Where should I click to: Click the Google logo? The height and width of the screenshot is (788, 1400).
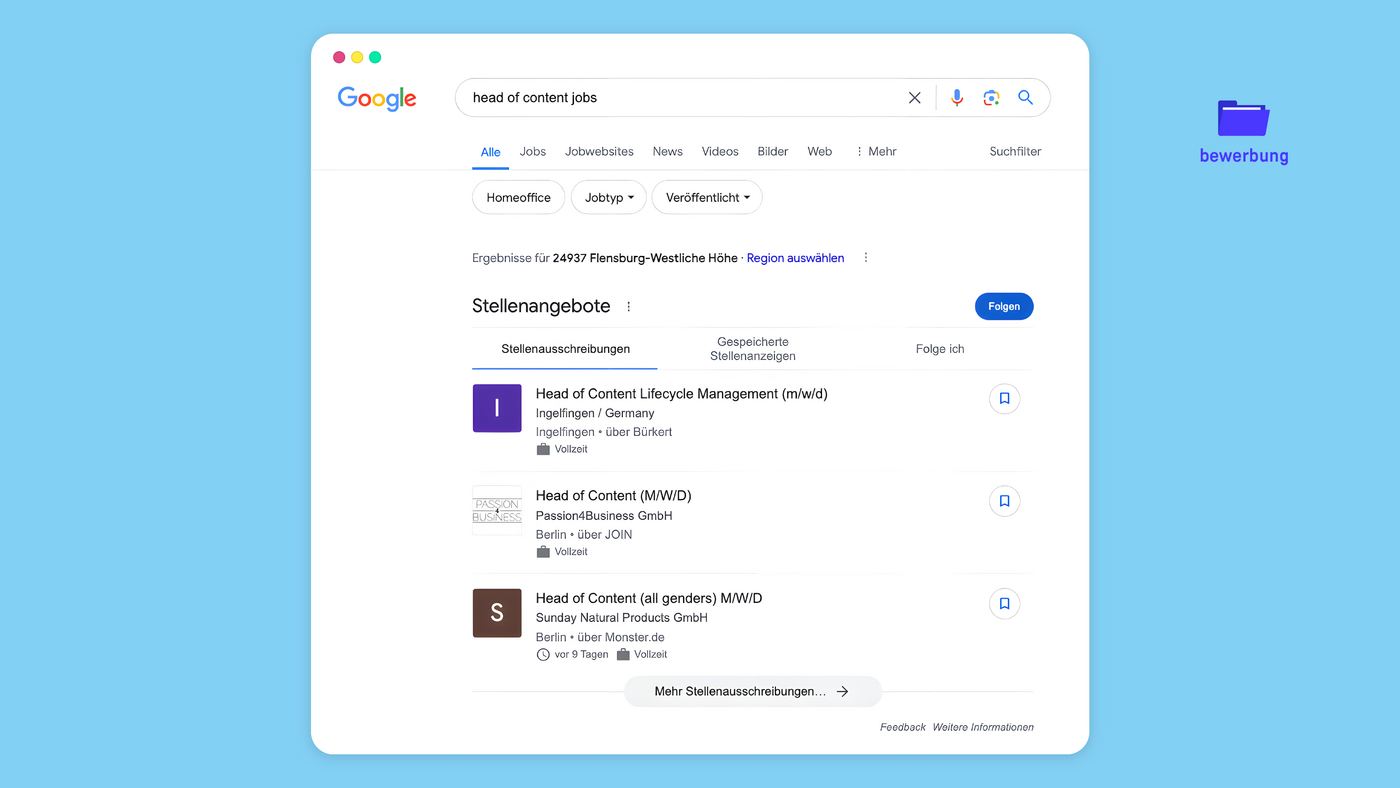pyautogui.click(x=377, y=98)
